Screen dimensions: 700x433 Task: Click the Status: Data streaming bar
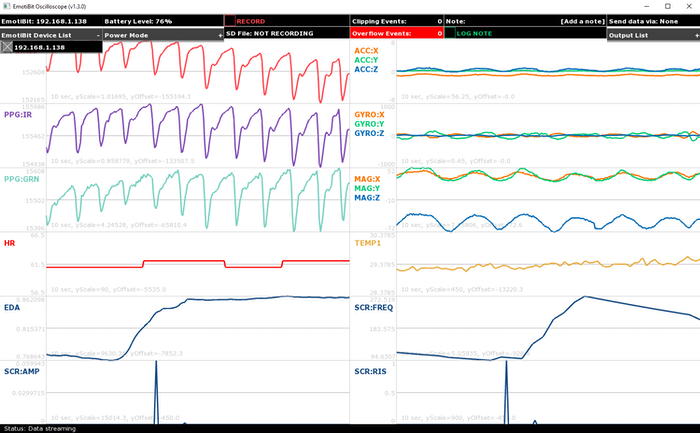[350, 429]
